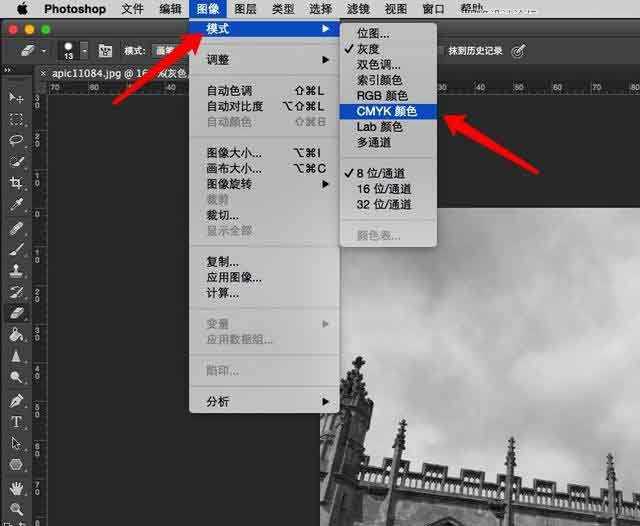This screenshot has height=526, width=640.
Task: Open the brush size preset dropdown
Action: 84,51
